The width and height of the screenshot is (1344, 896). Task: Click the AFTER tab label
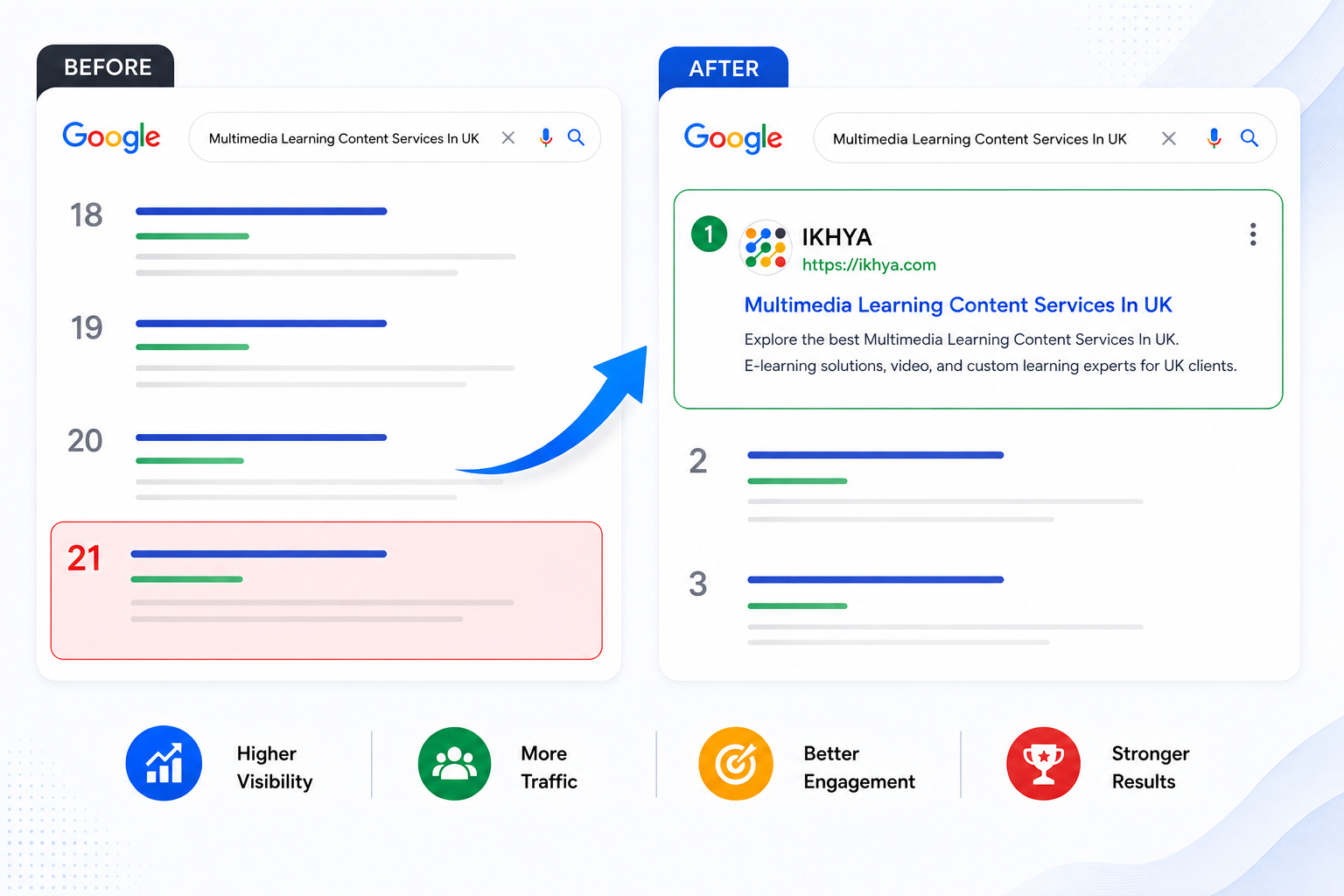724,69
